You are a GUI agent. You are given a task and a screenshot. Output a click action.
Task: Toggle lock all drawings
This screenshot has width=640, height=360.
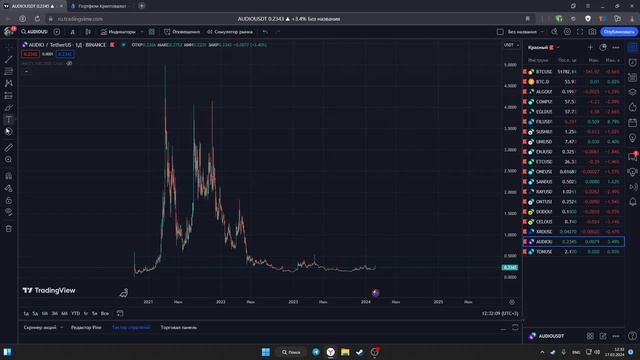coord(9,200)
